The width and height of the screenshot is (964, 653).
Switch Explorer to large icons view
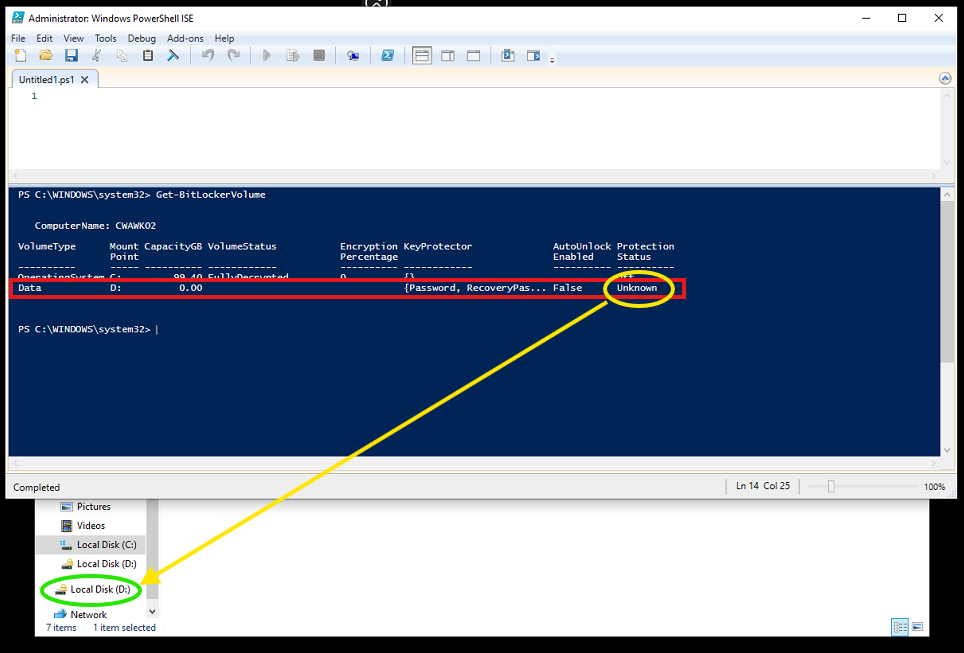click(x=917, y=627)
